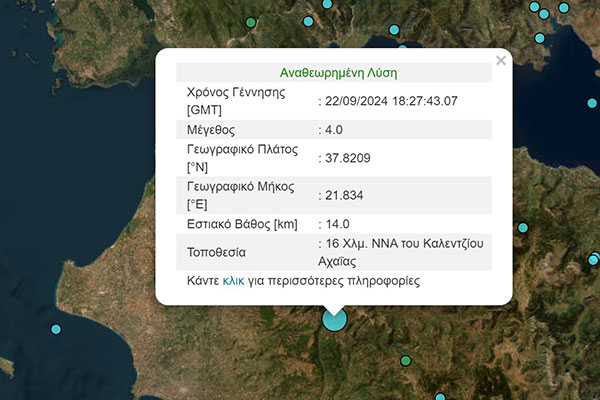
Task: Select the green marker above the popup's left corner
Action: point(251,22)
